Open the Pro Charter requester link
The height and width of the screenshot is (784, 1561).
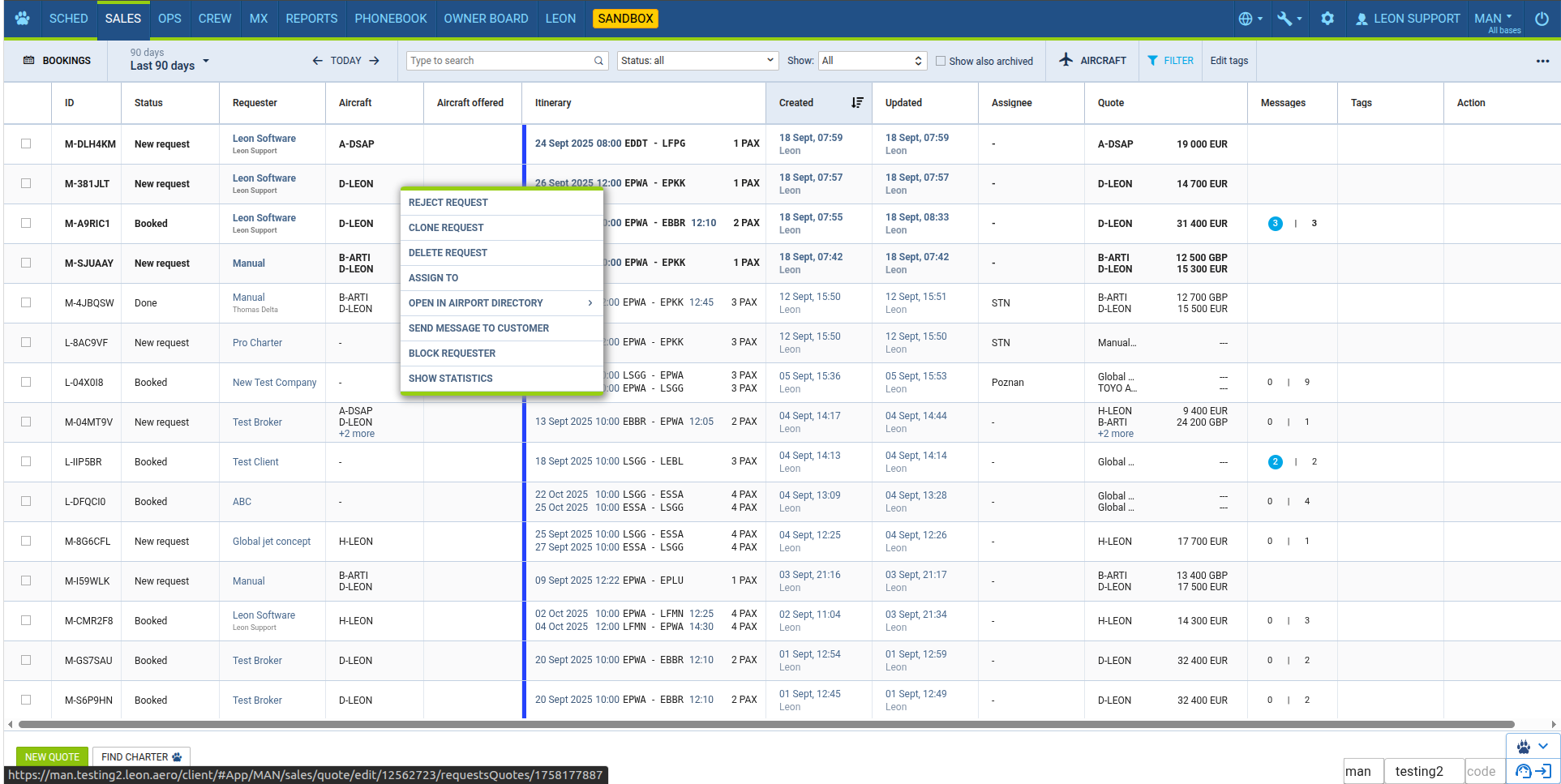(x=257, y=343)
